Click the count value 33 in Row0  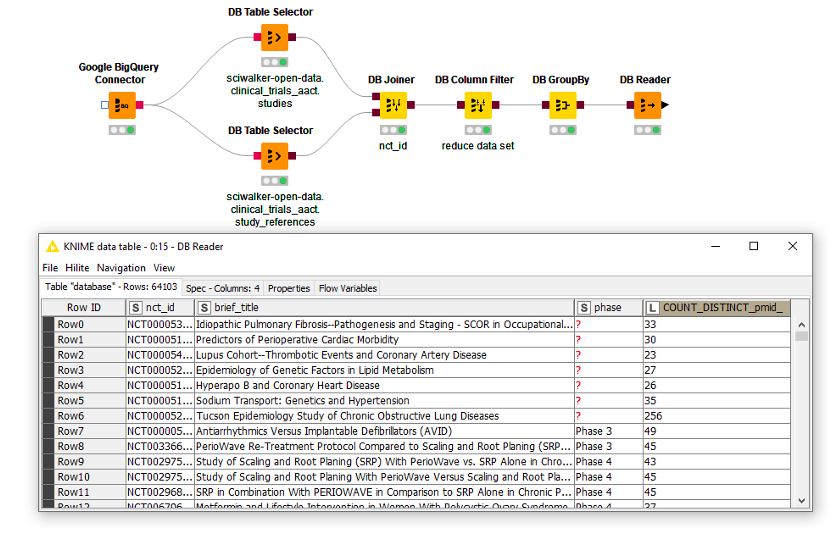coord(717,324)
